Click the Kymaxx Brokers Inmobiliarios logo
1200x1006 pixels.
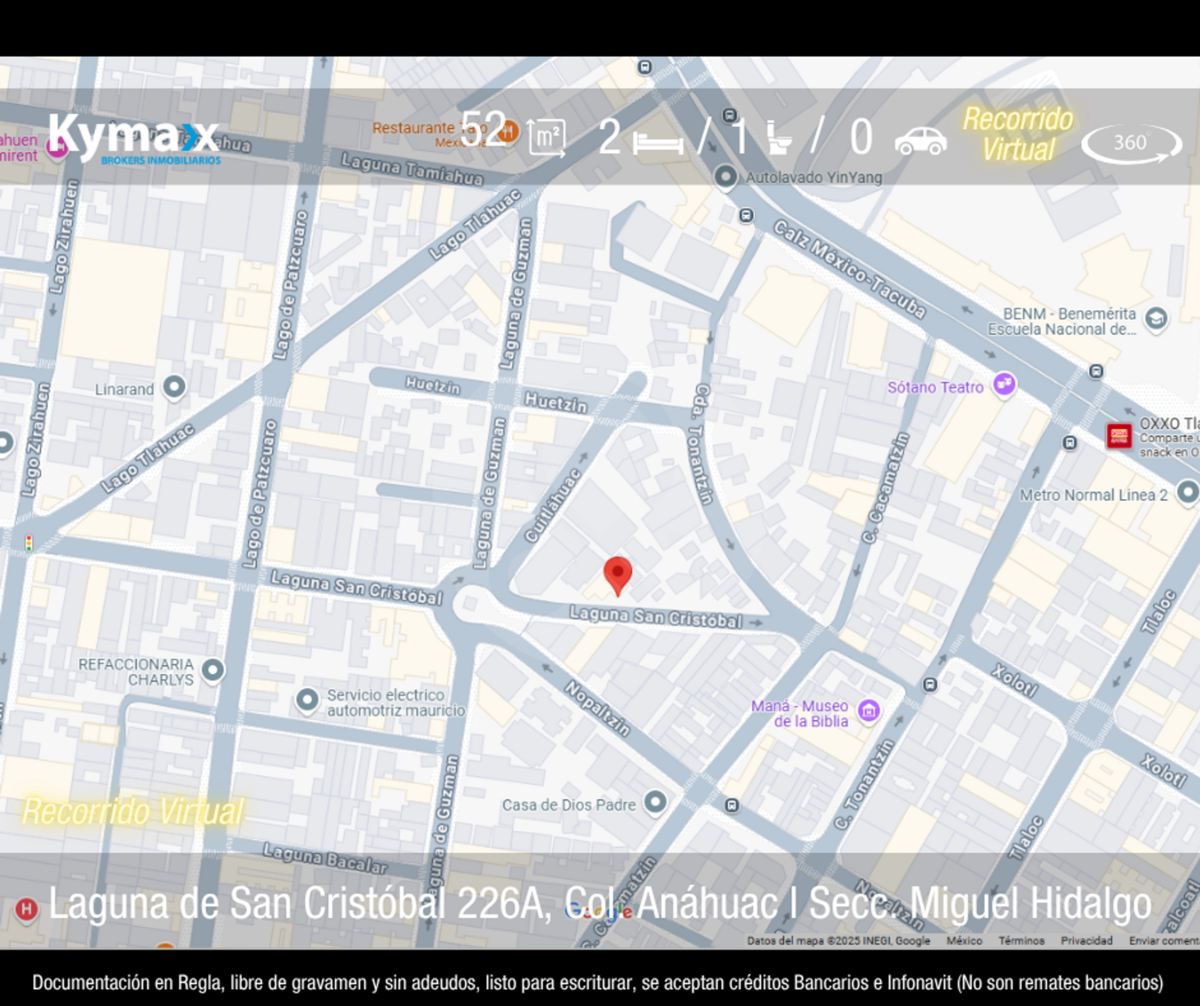tap(133, 139)
